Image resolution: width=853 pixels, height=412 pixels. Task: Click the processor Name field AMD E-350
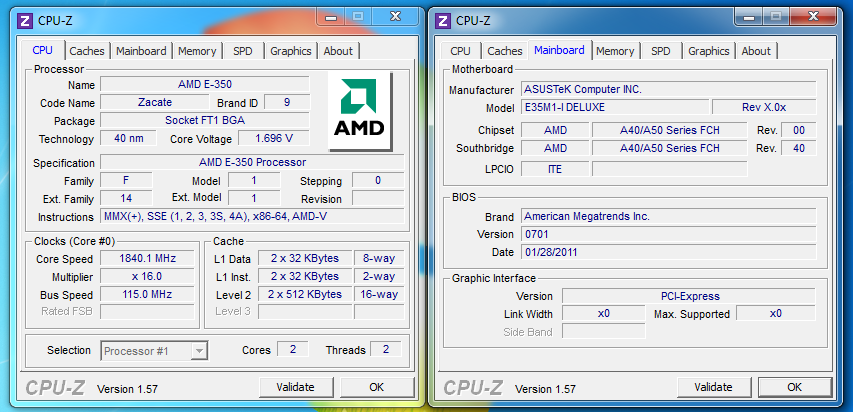pos(205,84)
